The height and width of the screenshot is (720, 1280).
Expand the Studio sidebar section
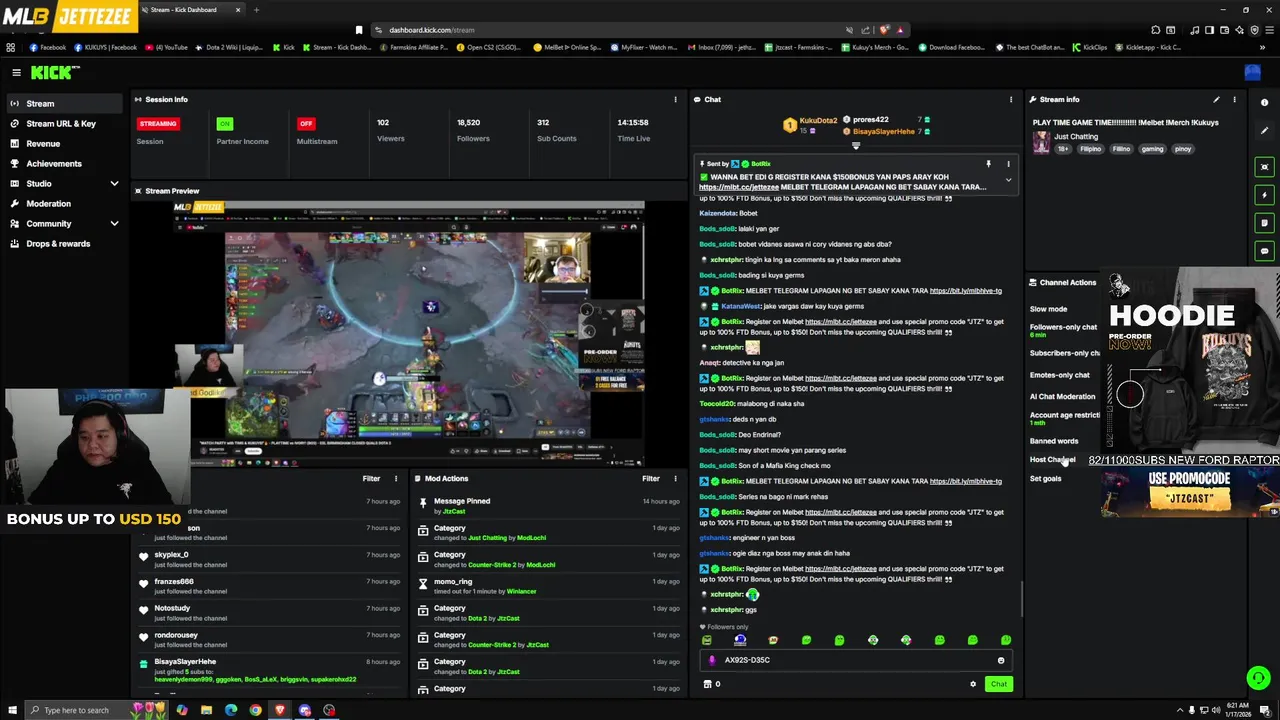point(114,184)
